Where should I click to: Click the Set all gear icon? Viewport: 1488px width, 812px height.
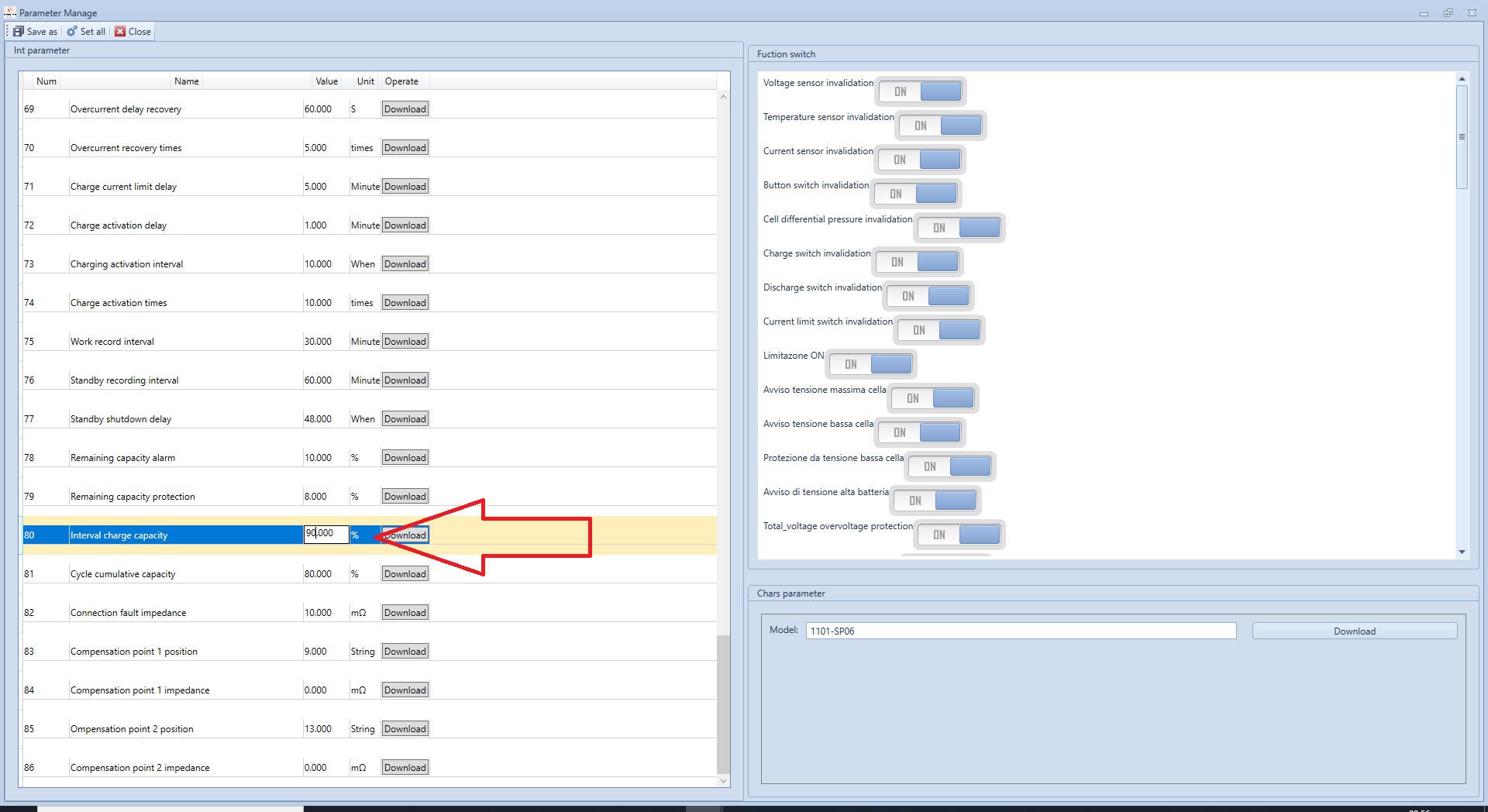(x=72, y=32)
